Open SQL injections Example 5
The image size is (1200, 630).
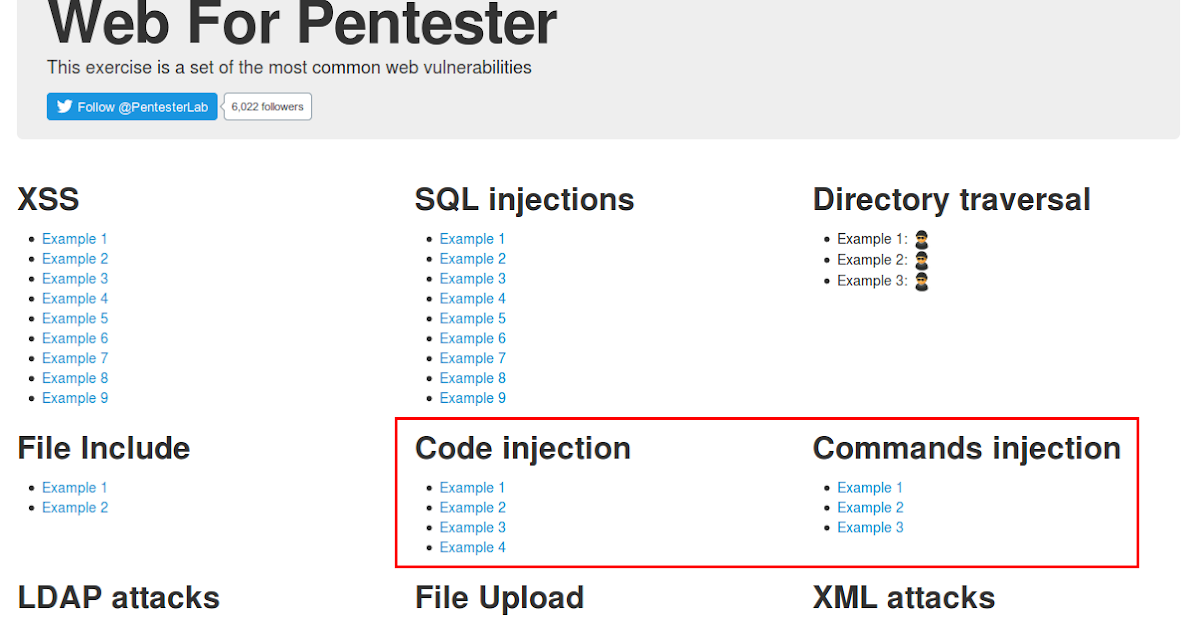472,318
